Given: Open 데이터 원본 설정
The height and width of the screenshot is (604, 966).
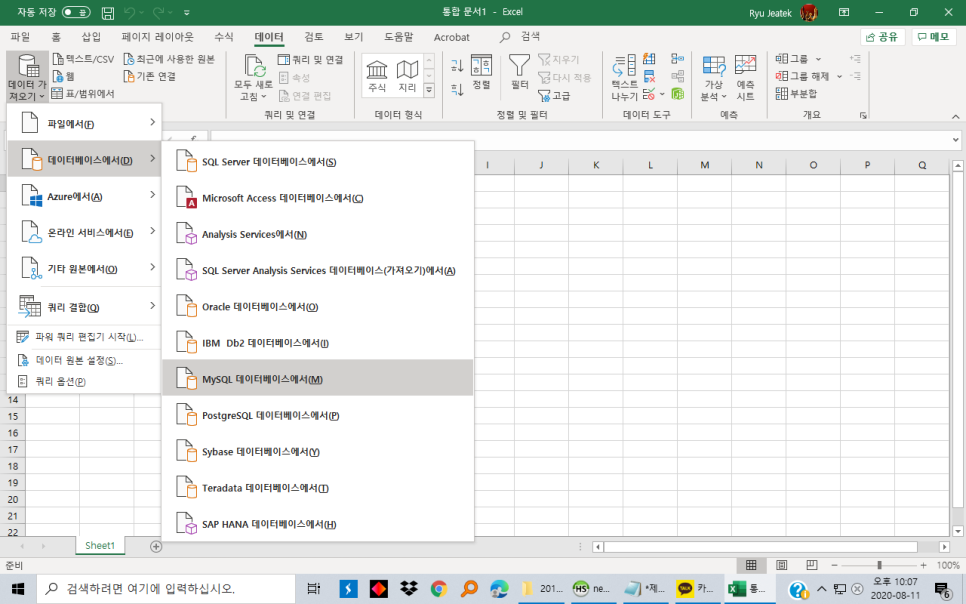Looking at the screenshot, I should tap(84, 360).
